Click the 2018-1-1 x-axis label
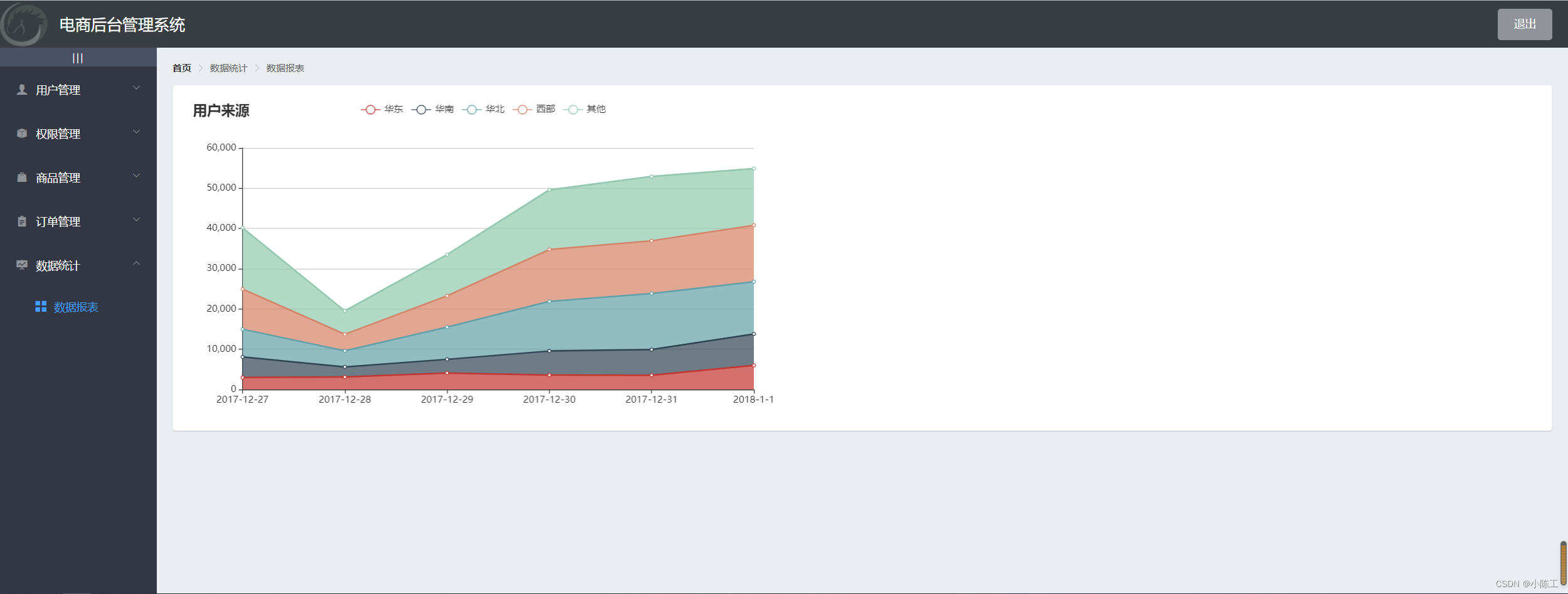The height and width of the screenshot is (594, 1568). pyautogui.click(x=753, y=400)
